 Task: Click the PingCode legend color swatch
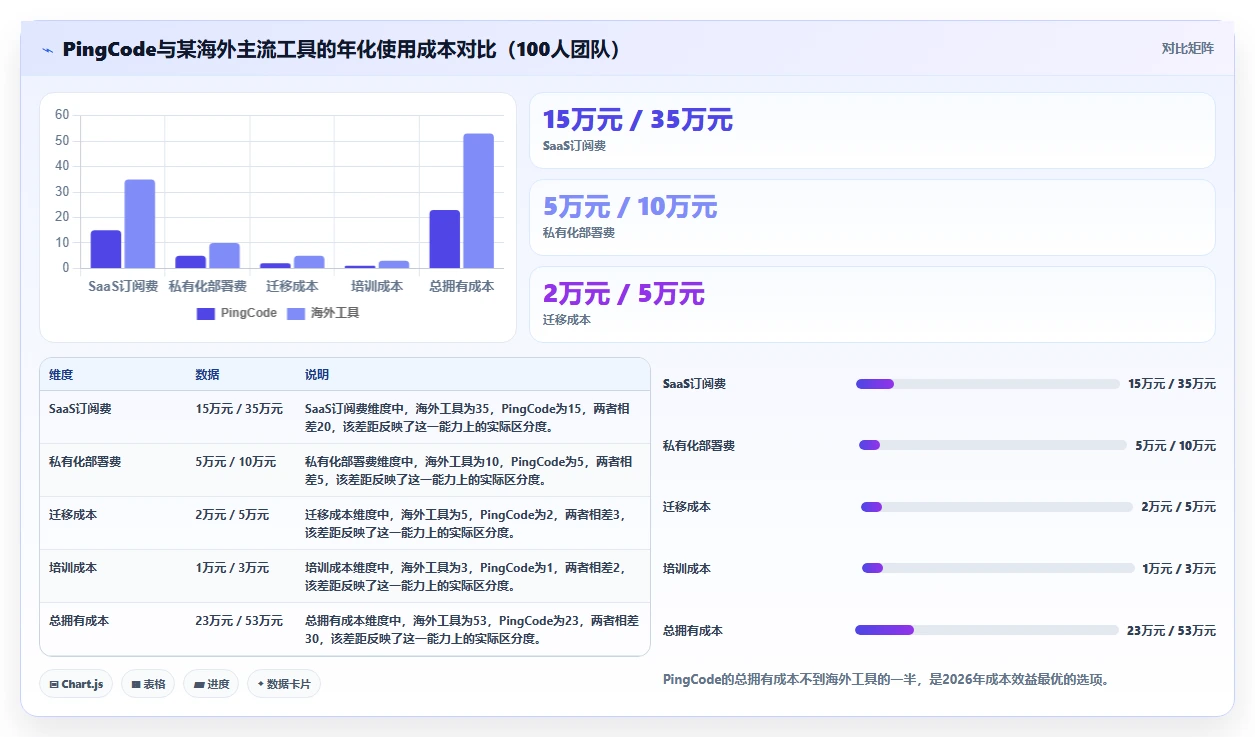(206, 313)
